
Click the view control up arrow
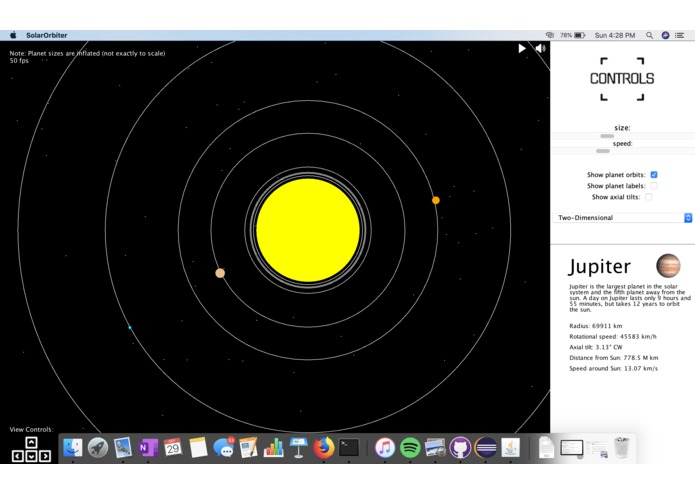(x=31, y=442)
